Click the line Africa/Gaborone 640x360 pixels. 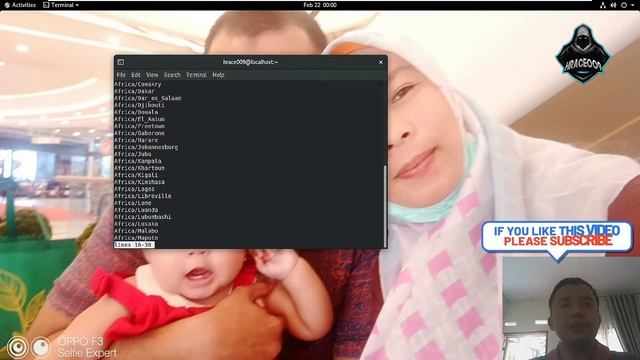click(139, 133)
